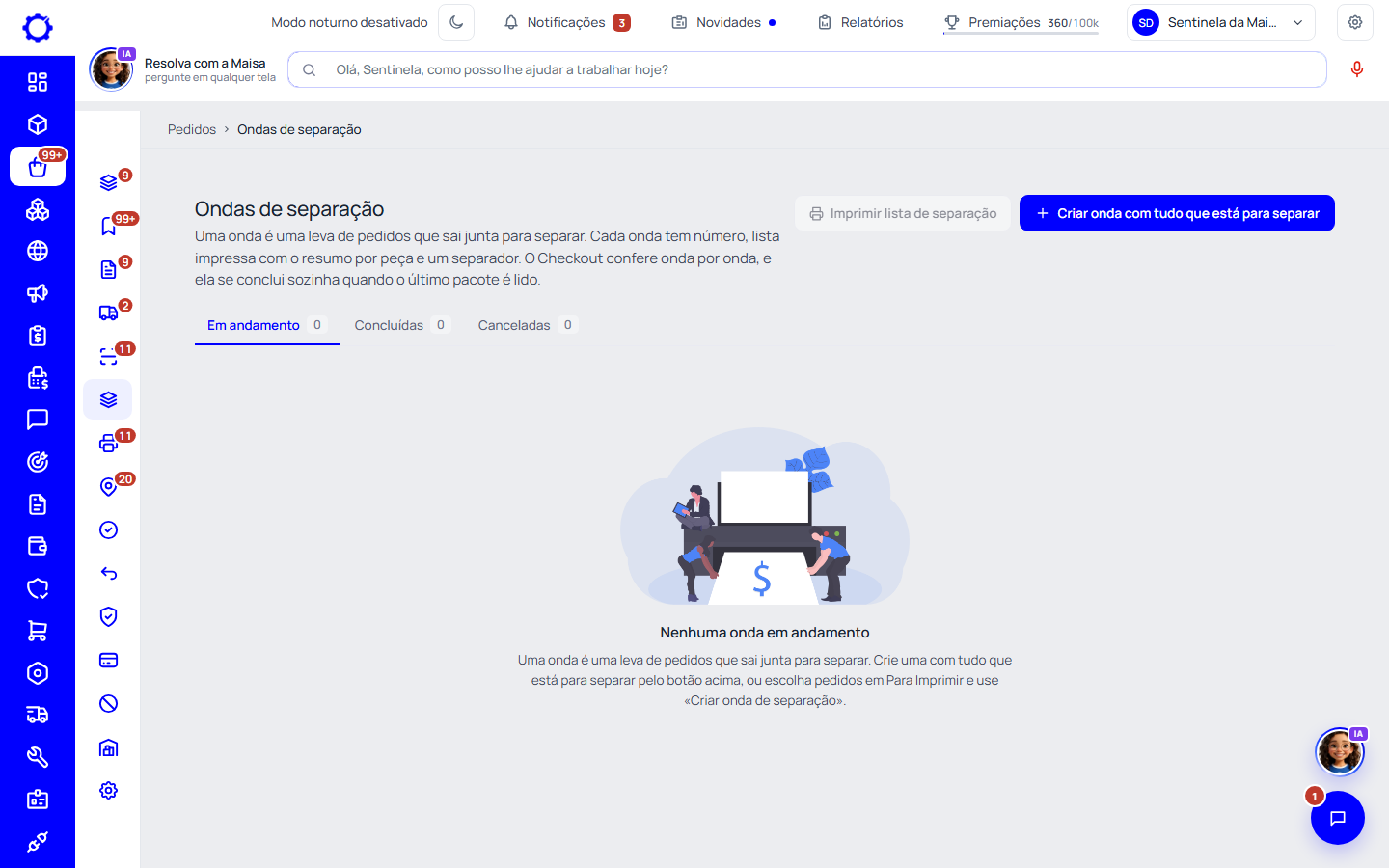Click the printer icon with 11 badge
This screenshot has height=868, width=1389.
[x=109, y=443]
